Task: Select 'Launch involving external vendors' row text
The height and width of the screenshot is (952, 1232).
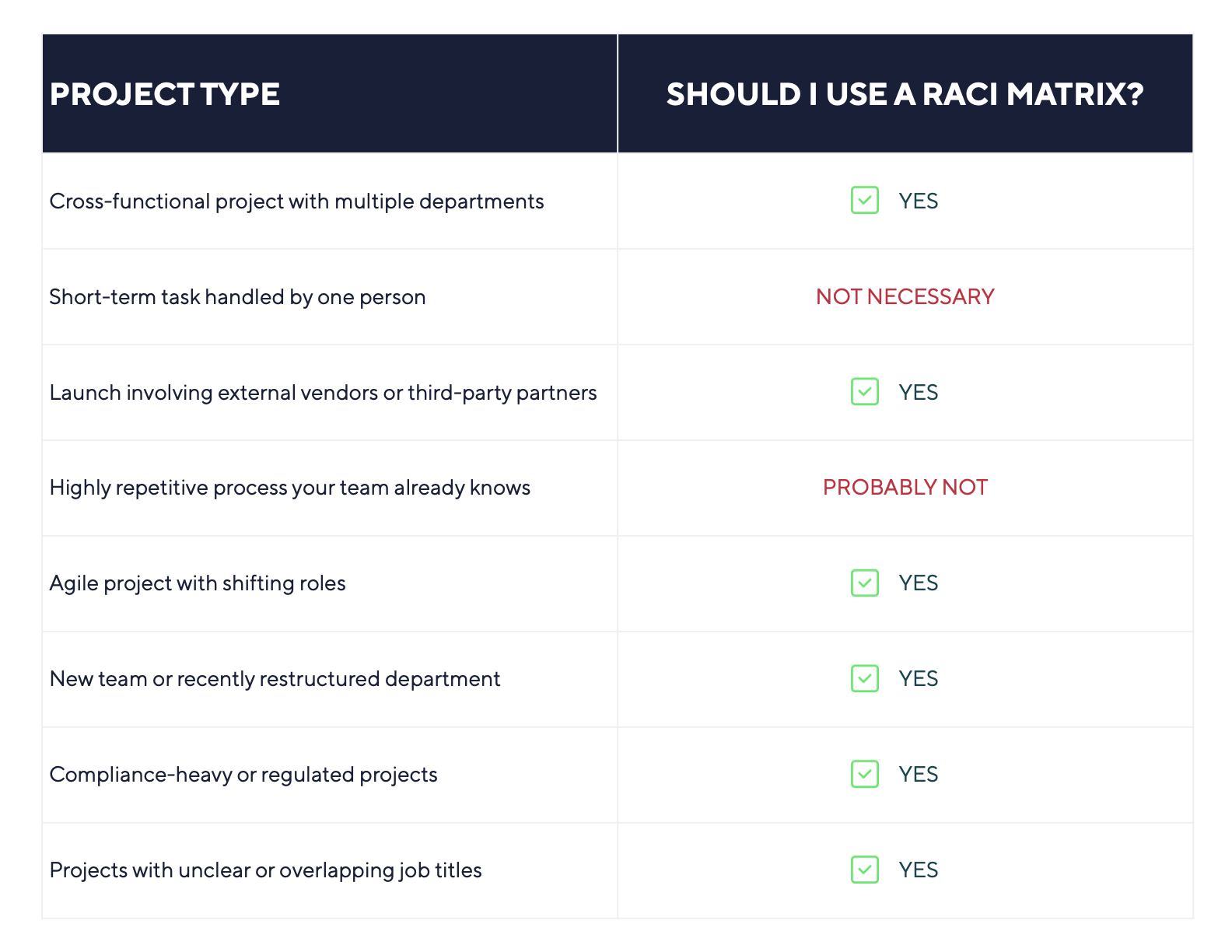Action: tap(323, 393)
